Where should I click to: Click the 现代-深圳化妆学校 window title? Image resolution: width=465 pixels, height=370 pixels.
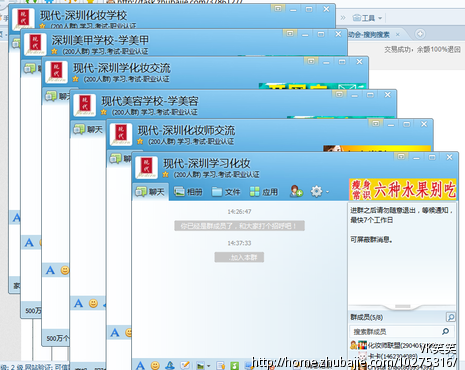click(84, 15)
